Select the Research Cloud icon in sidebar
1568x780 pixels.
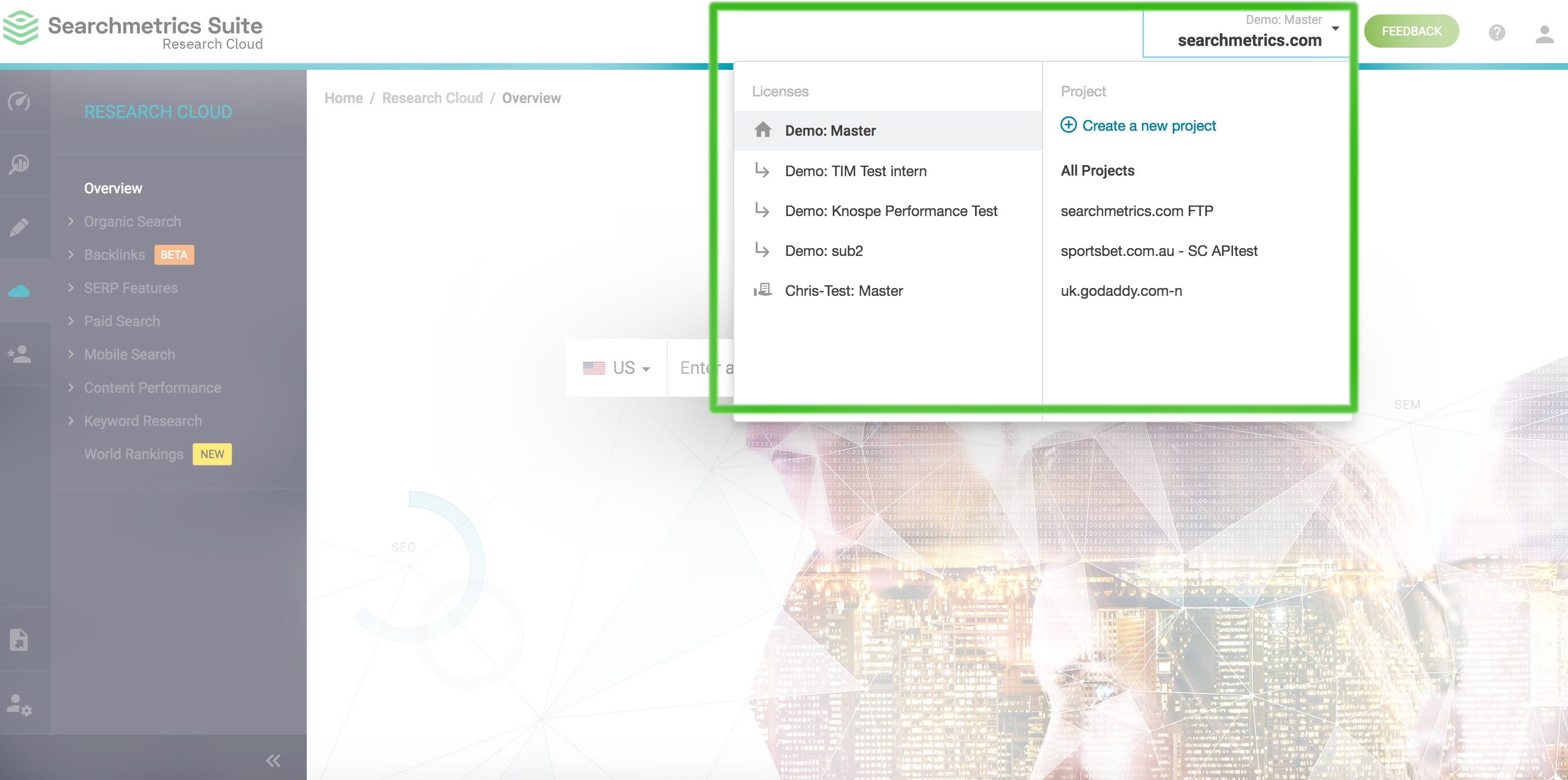tap(19, 291)
